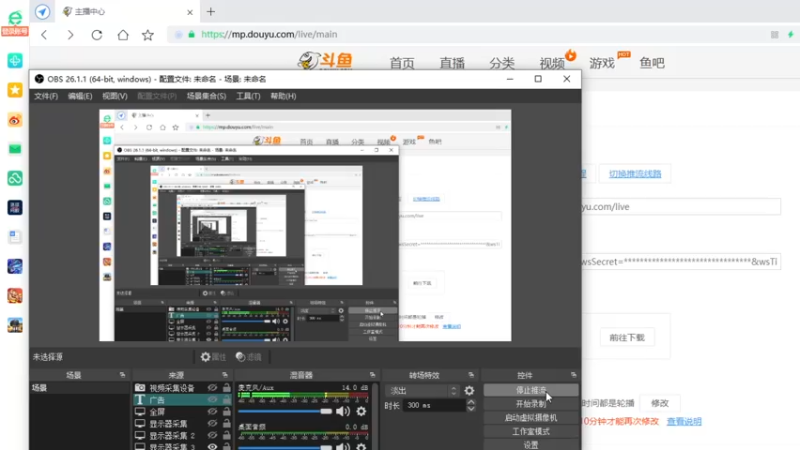Open 桌面音频 mixer settings gear
Image resolution: width=800 pixels, height=450 pixels.
click(x=361, y=447)
